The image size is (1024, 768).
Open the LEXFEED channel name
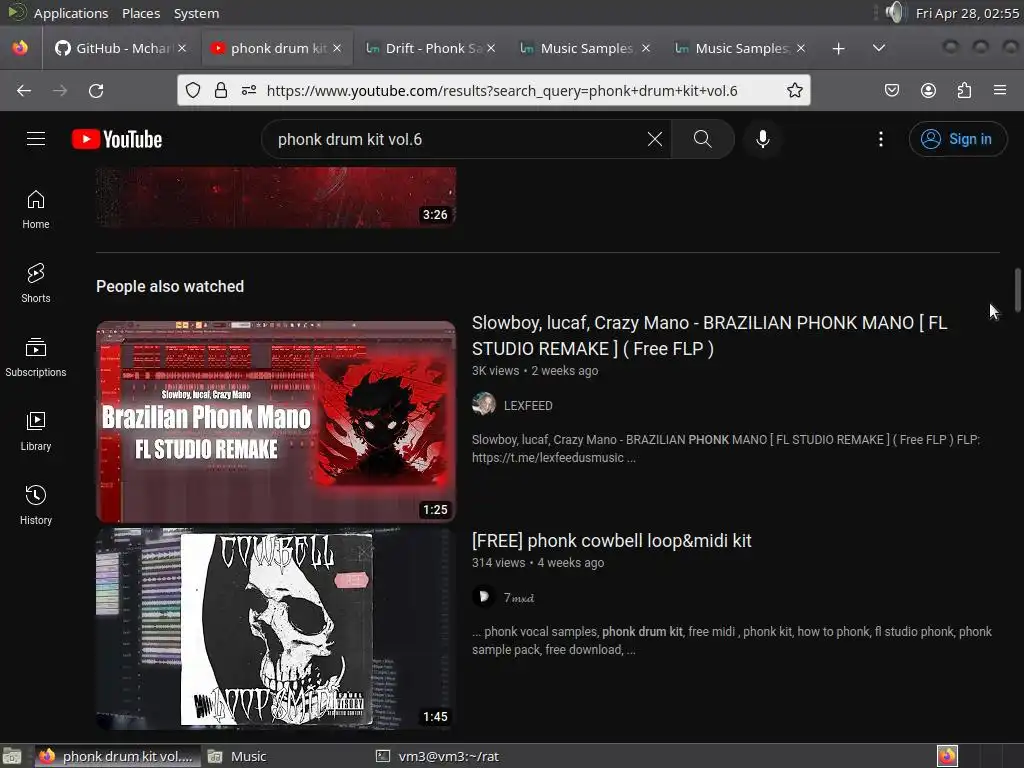[x=528, y=406]
